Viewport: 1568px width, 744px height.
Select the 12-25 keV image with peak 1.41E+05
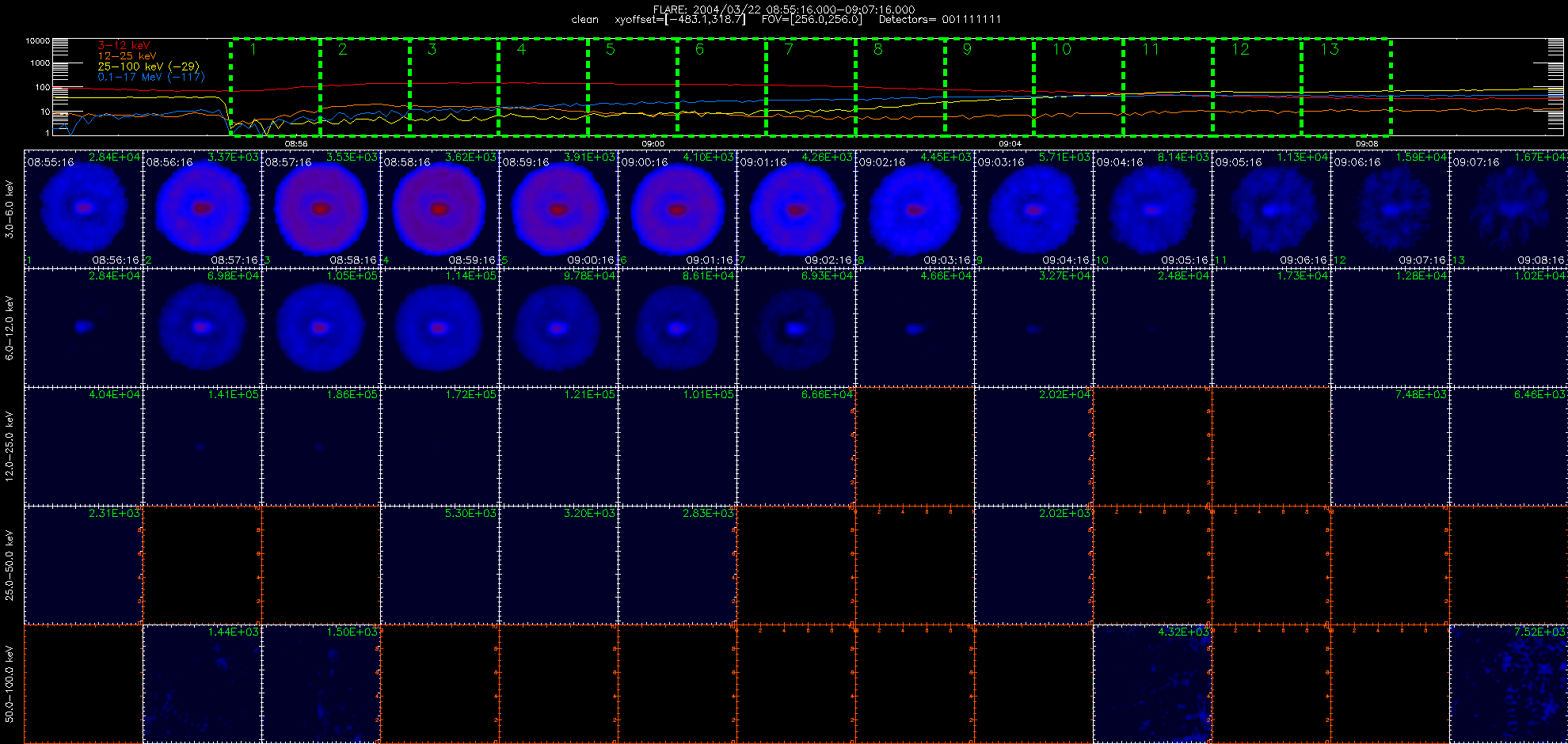(x=202, y=446)
